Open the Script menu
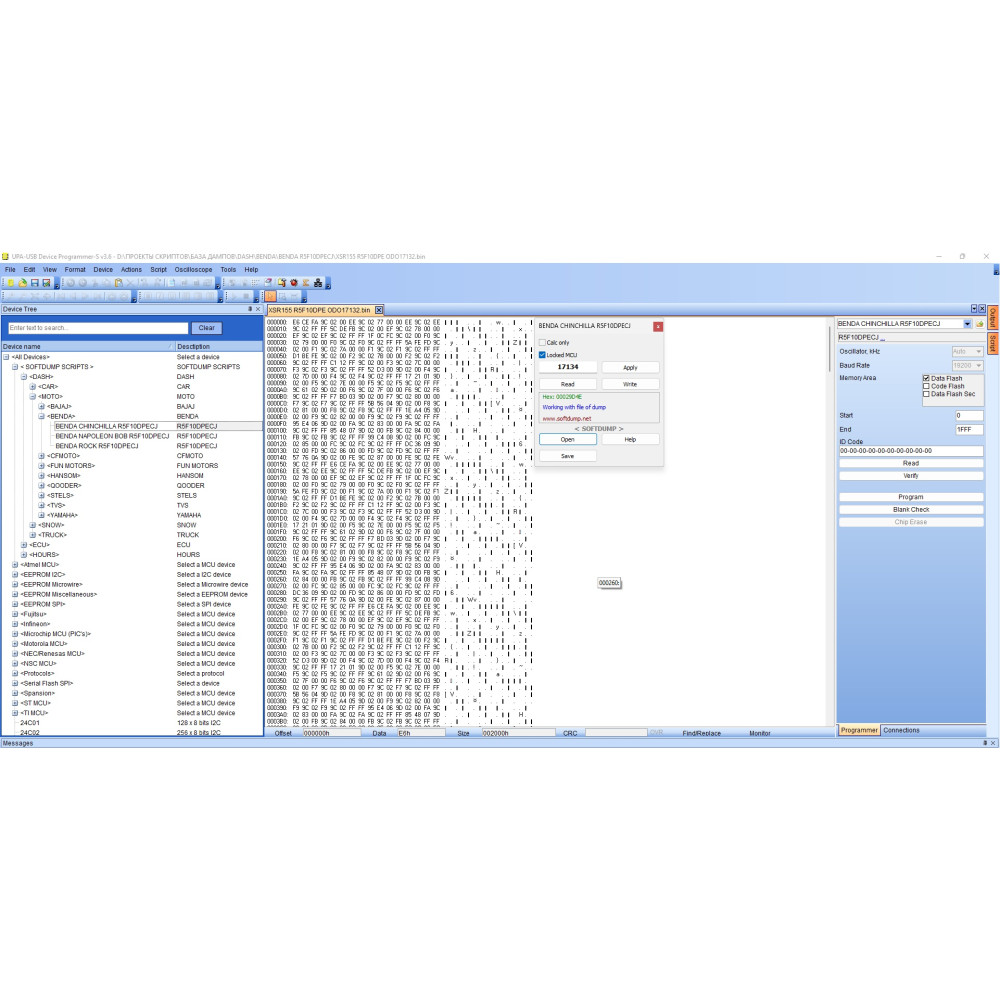Image resolution: width=1000 pixels, height=1000 pixels. (x=158, y=270)
